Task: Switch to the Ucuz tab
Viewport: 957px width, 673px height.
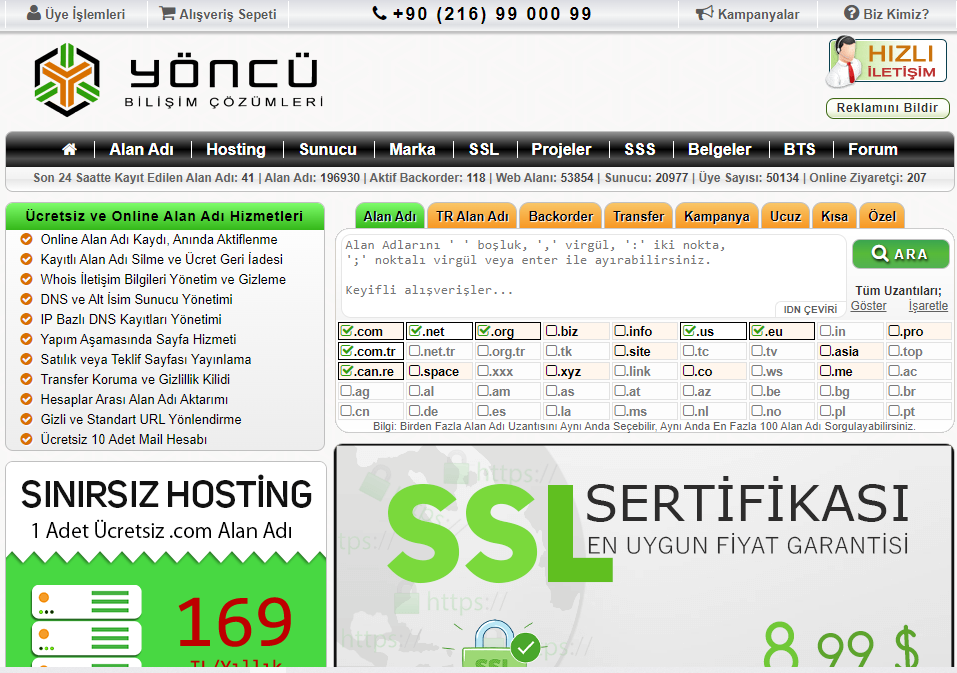Action: click(785, 216)
